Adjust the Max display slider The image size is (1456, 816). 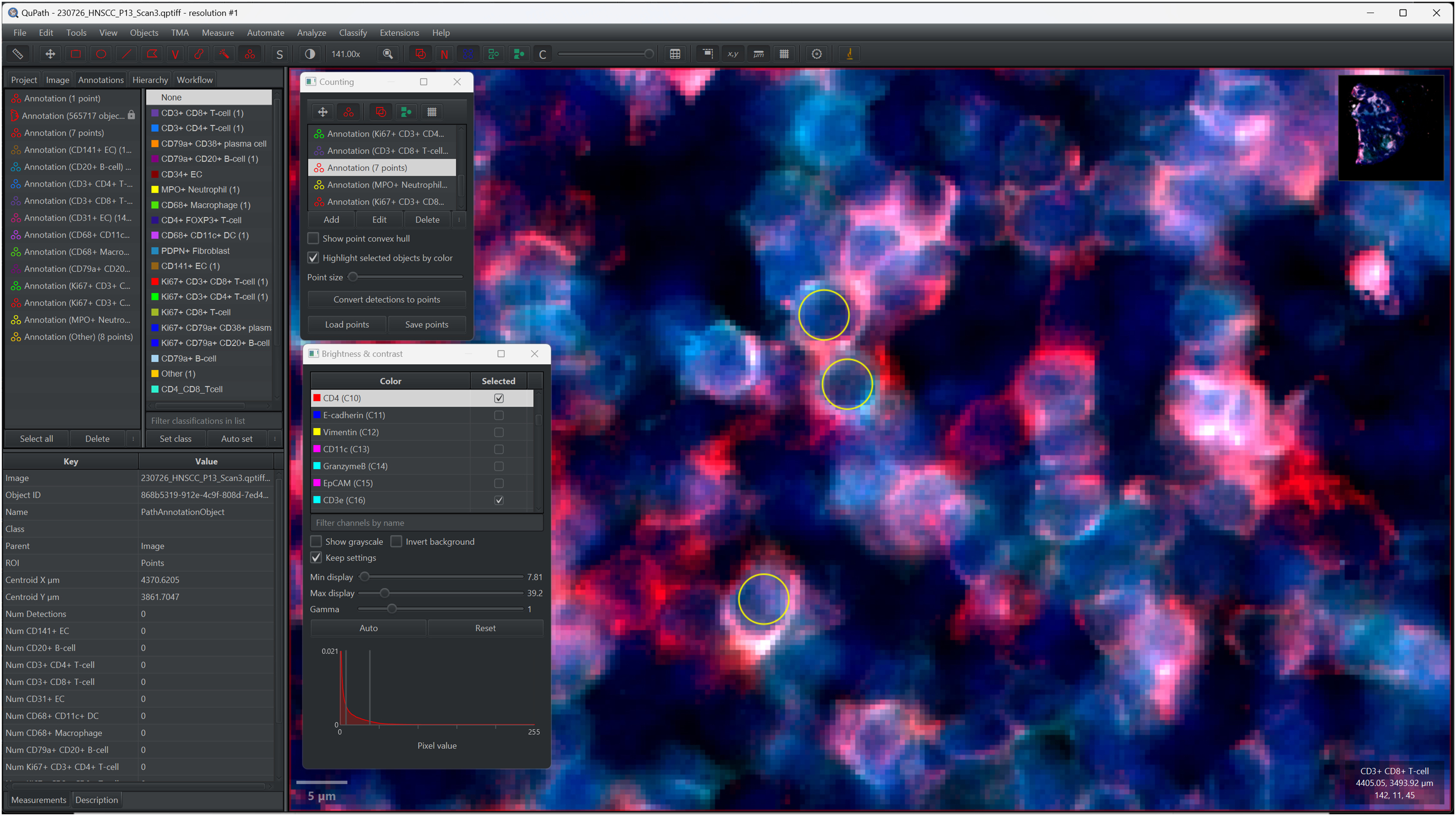point(385,594)
